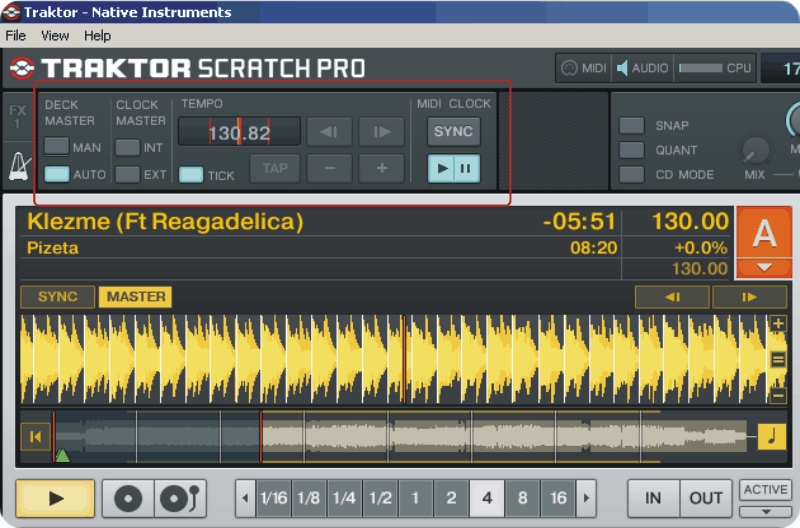Click the CUE button beside play
Image resolution: width=800 pixels, height=528 pixels.
tap(128, 498)
